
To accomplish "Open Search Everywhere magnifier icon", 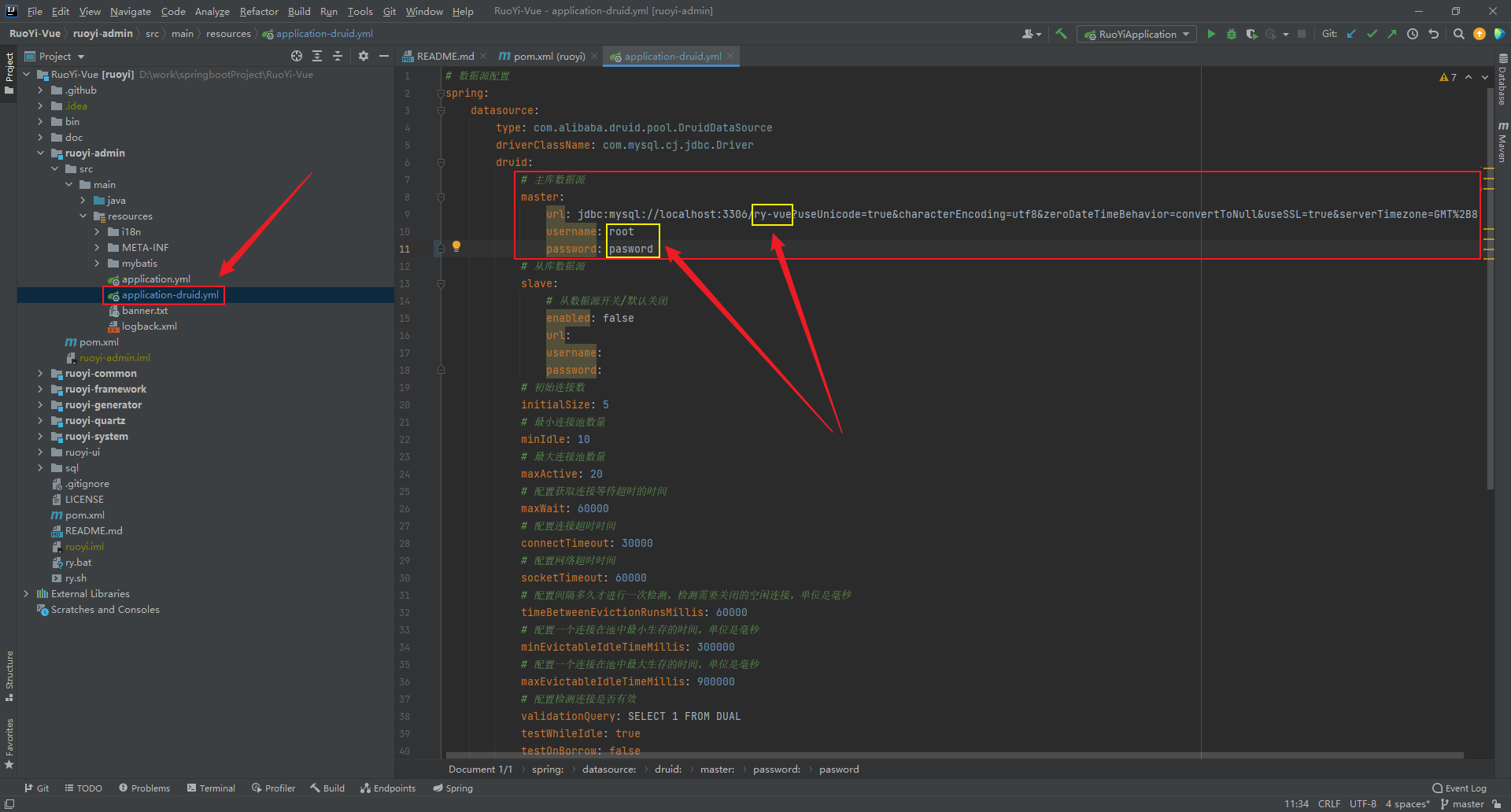I will pyautogui.click(x=1458, y=34).
